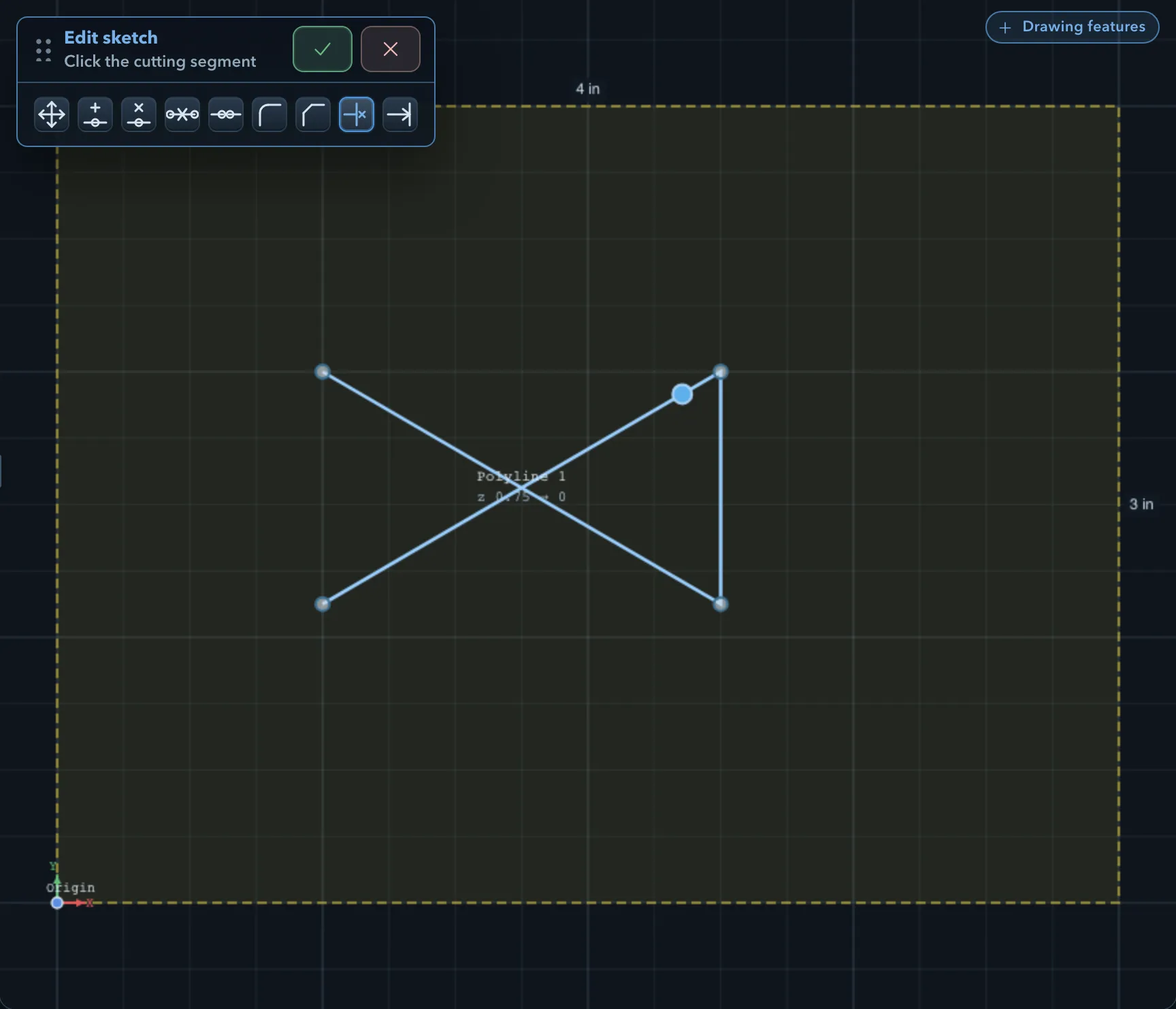Click the "3 in" height dimension label
Viewport: 1176px width, 1009px height.
pyautogui.click(x=1141, y=504)
